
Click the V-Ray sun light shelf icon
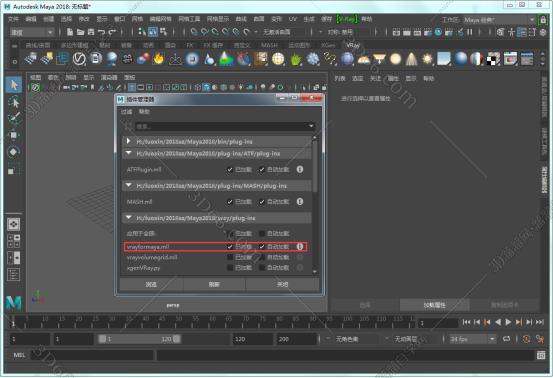[x=427, y=59]
